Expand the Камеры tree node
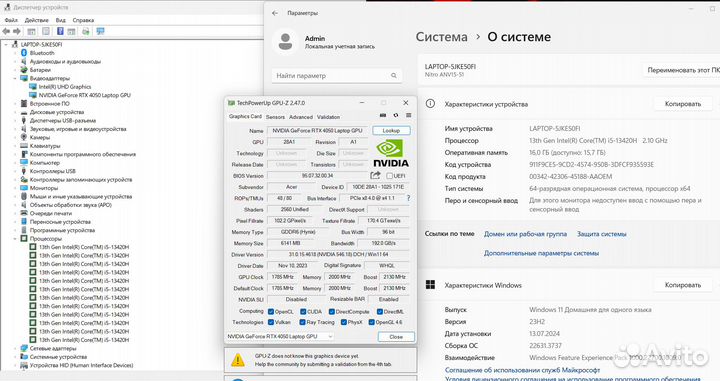The width and height of the screenshot is (720, 381). click(15, 137)
